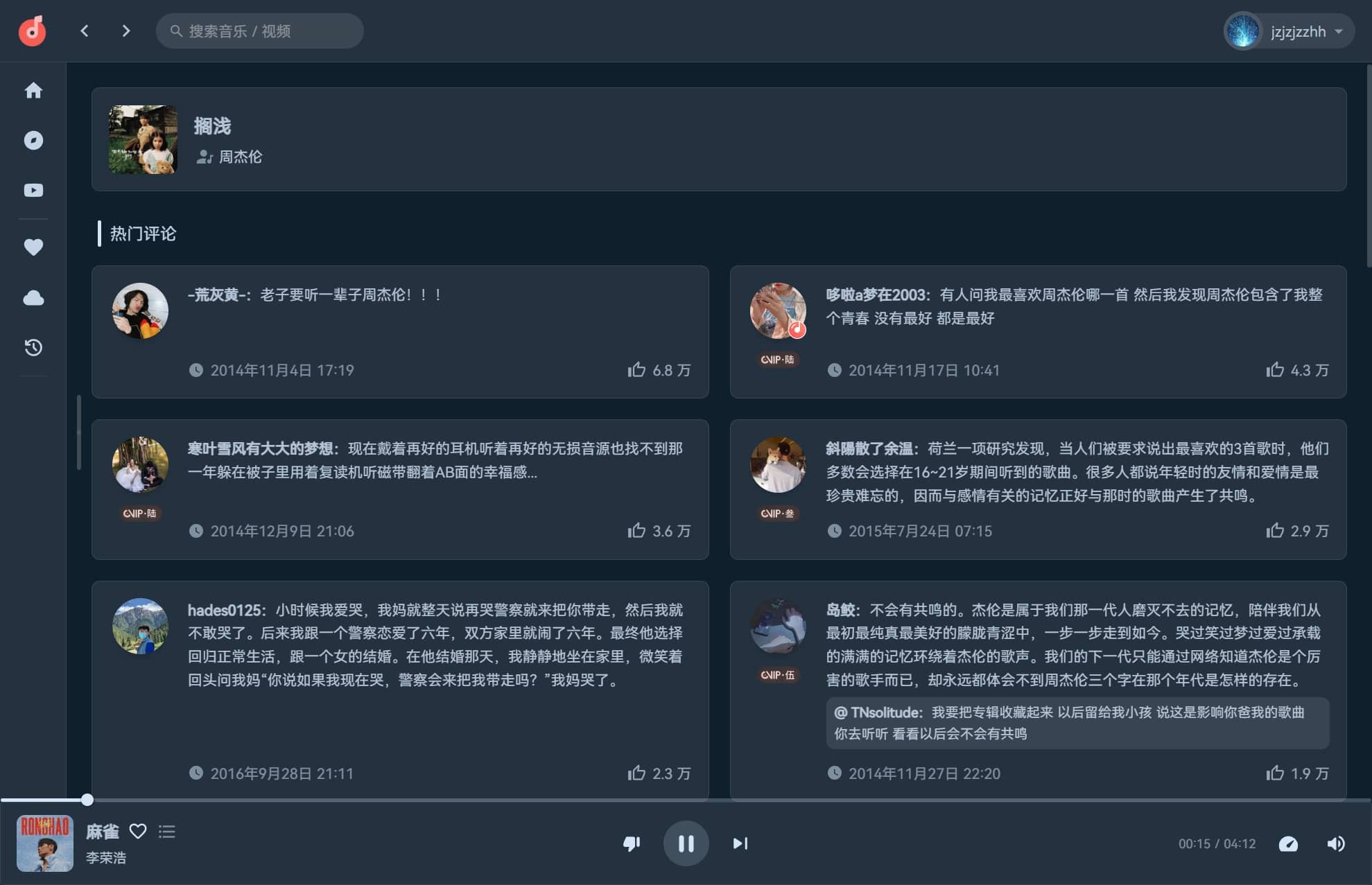Screen dimensions: 1372x885
Task: Click the playback progress slider handle
Action: point(87,798)
